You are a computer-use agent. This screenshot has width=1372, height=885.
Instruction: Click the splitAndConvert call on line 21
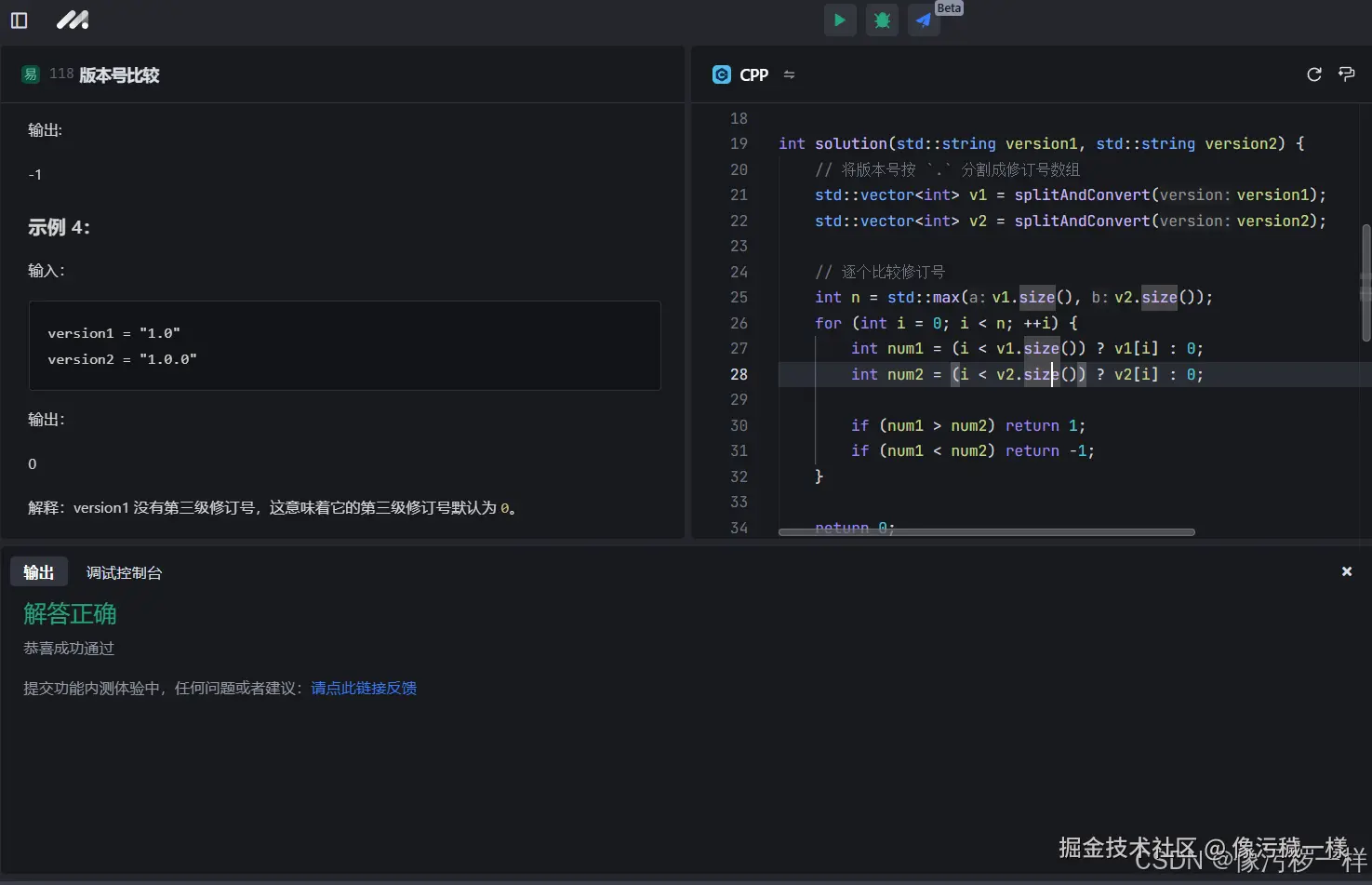[1083, 194]
